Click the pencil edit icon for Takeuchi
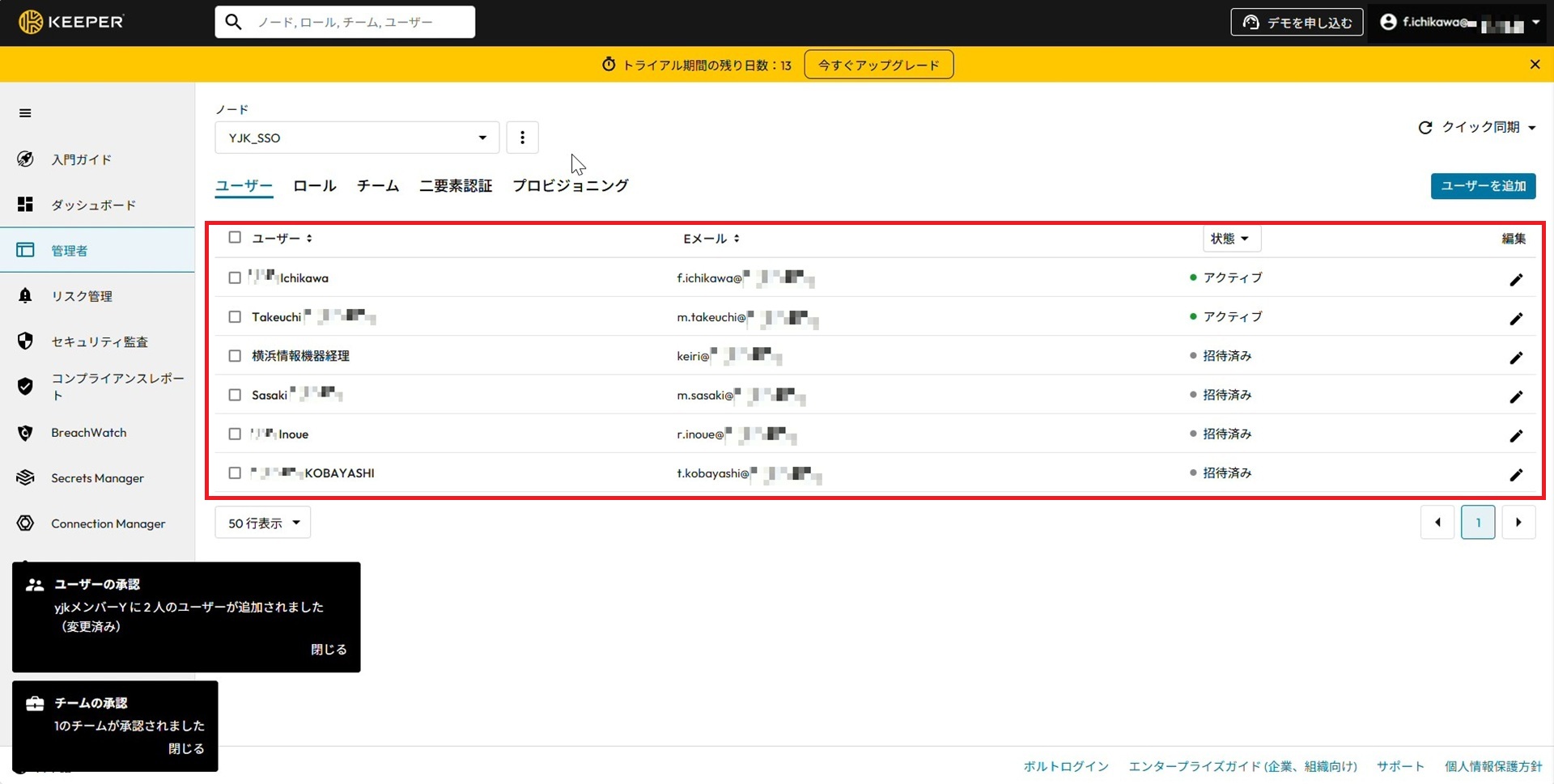This screenshot has width=1554, height=784. (x=1515, y=319)
